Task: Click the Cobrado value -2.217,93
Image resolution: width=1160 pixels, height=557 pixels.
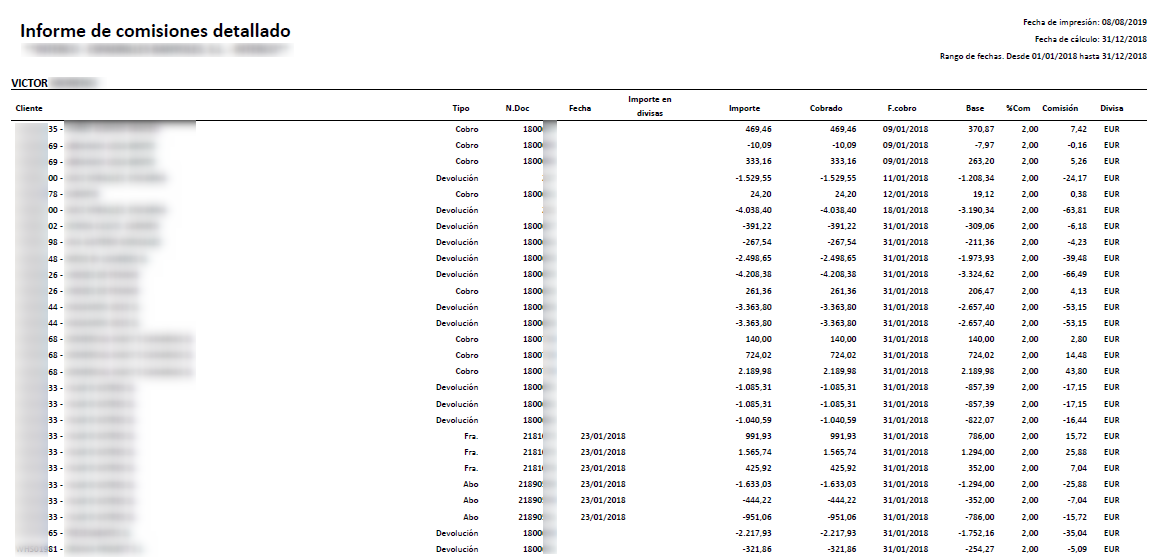Action: tap(839, 533)
